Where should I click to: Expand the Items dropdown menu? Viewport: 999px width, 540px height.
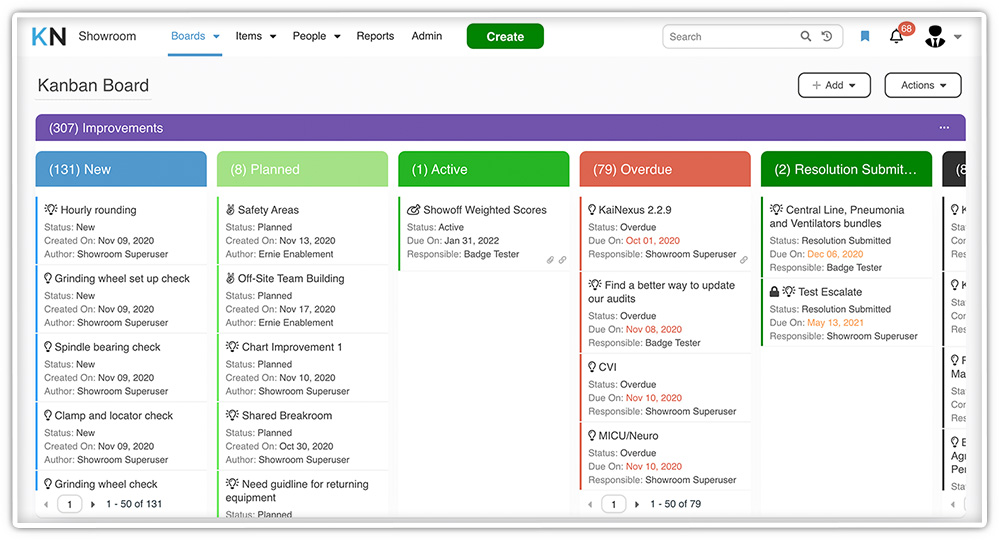[256, 36]
